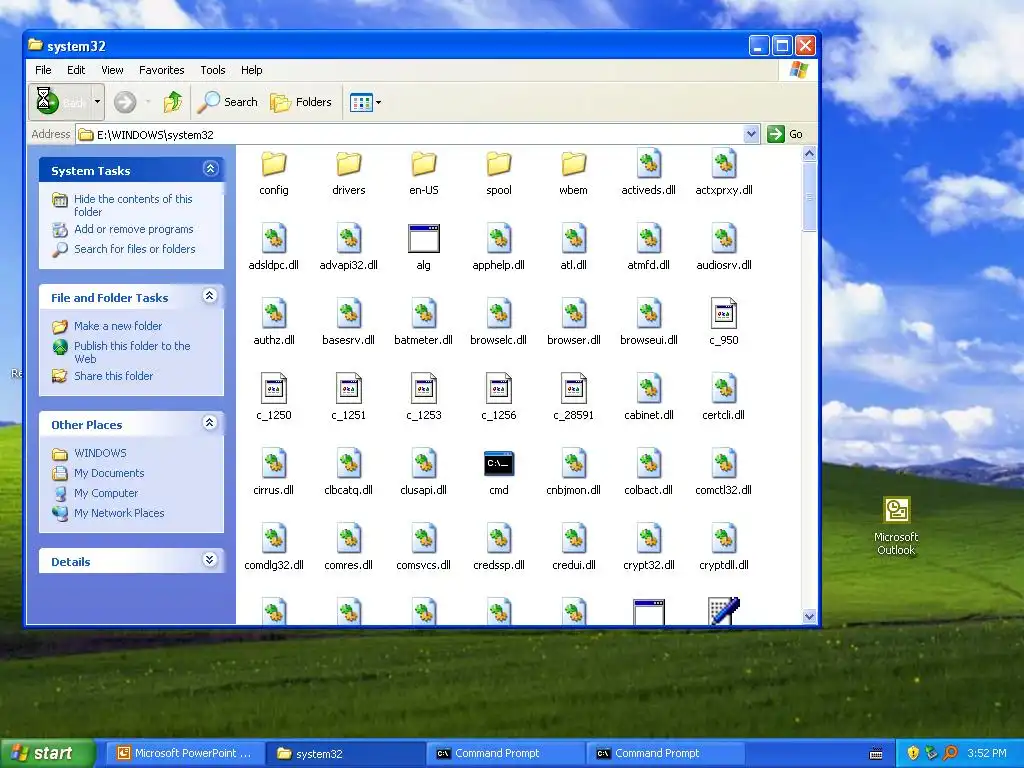This screenshot has width=1024, height=768.
Task: Click the Start button
Action: pos(47,753)
